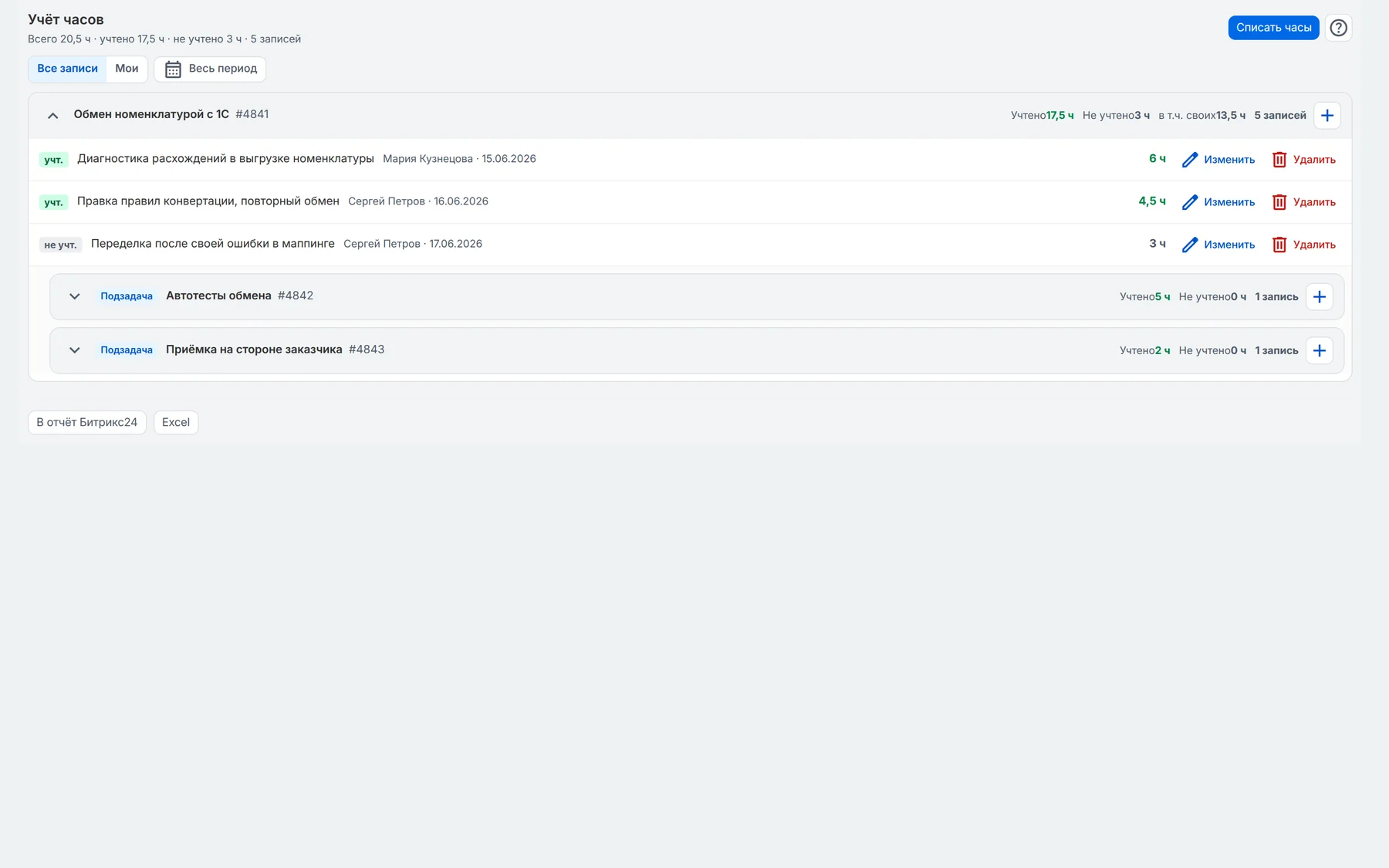
Task: Click pencil icon for Правка правил конвертации entry
Action: tap(1189, 202)
